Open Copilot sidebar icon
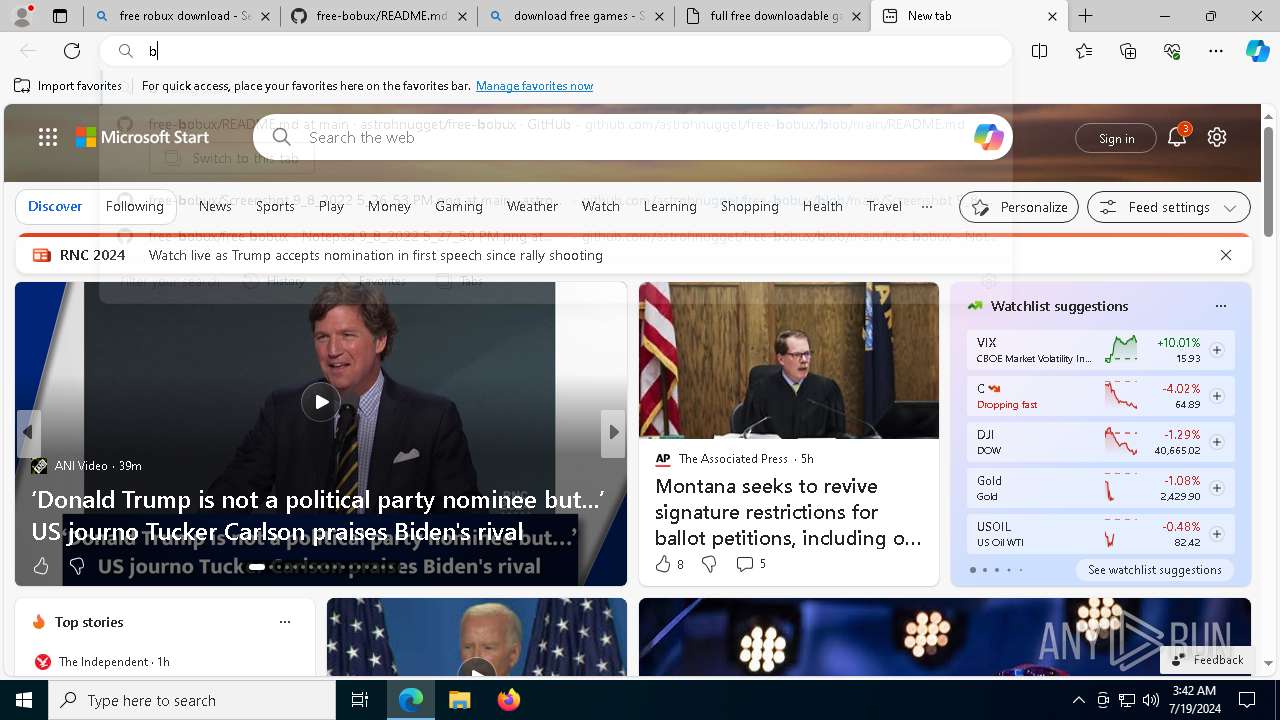 click(1257, 51)
